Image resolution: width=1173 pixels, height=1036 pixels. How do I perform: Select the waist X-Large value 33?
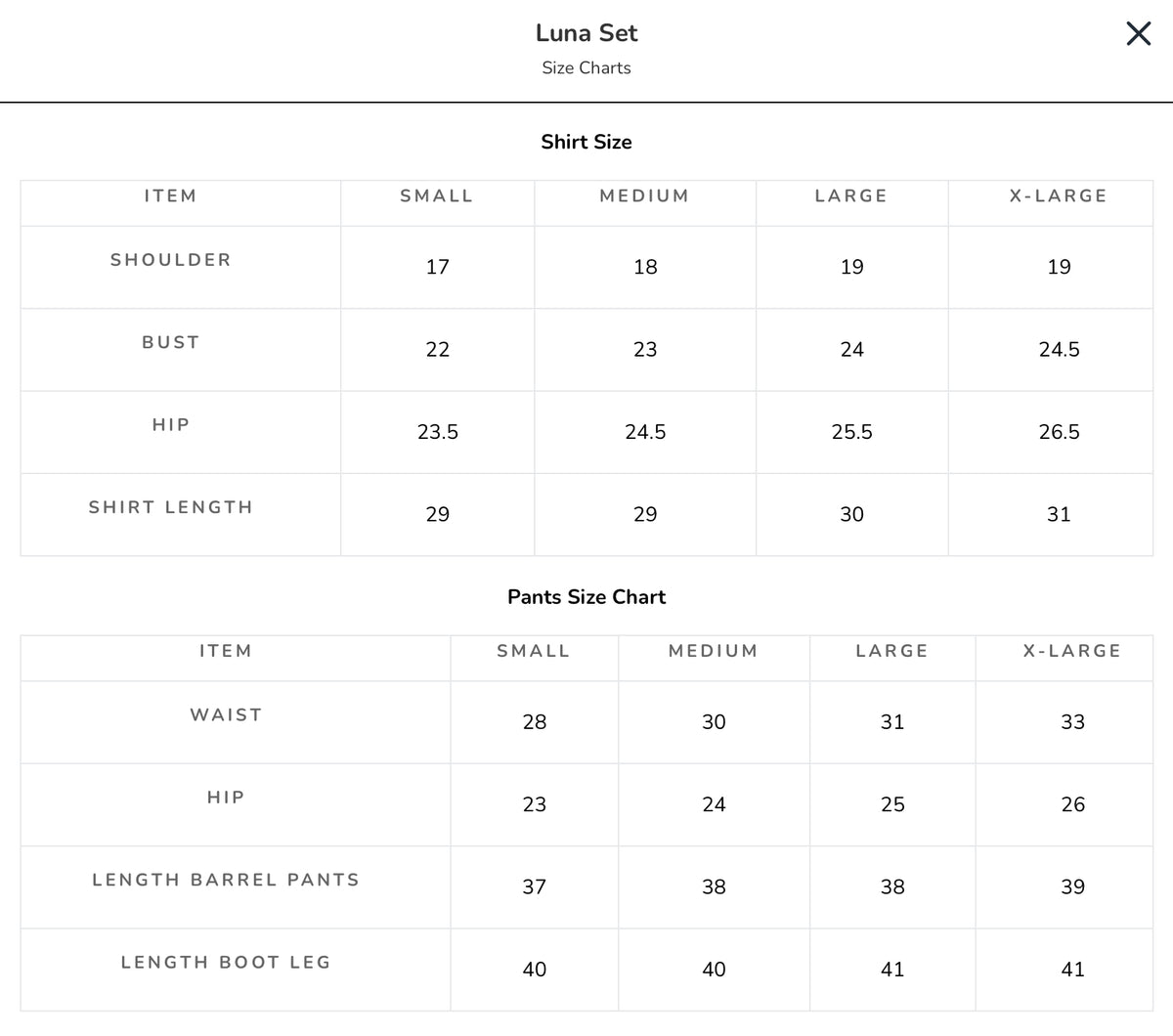1072,722
